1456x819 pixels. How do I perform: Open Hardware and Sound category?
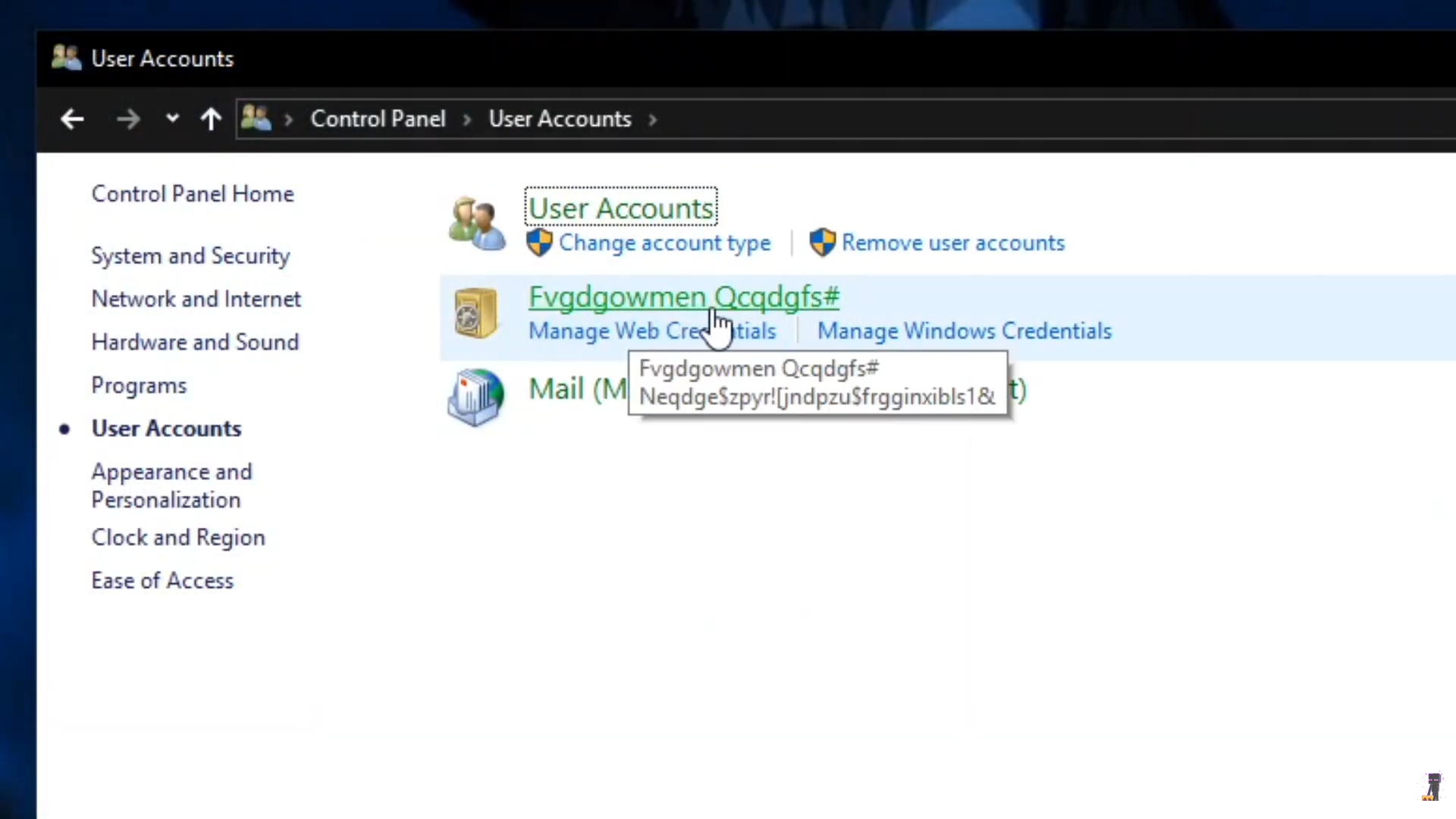tap(195, 342)
